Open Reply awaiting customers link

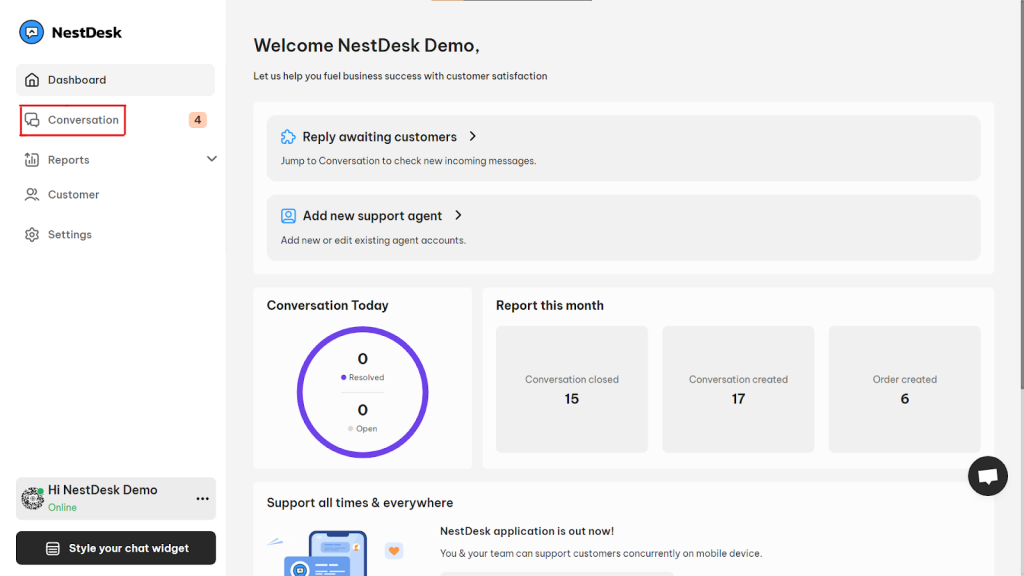pos(379,137)
